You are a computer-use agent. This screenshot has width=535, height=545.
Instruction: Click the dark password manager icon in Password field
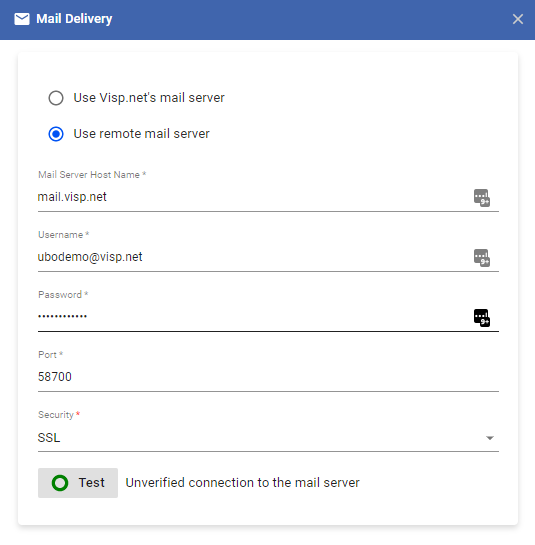(482, 318)
